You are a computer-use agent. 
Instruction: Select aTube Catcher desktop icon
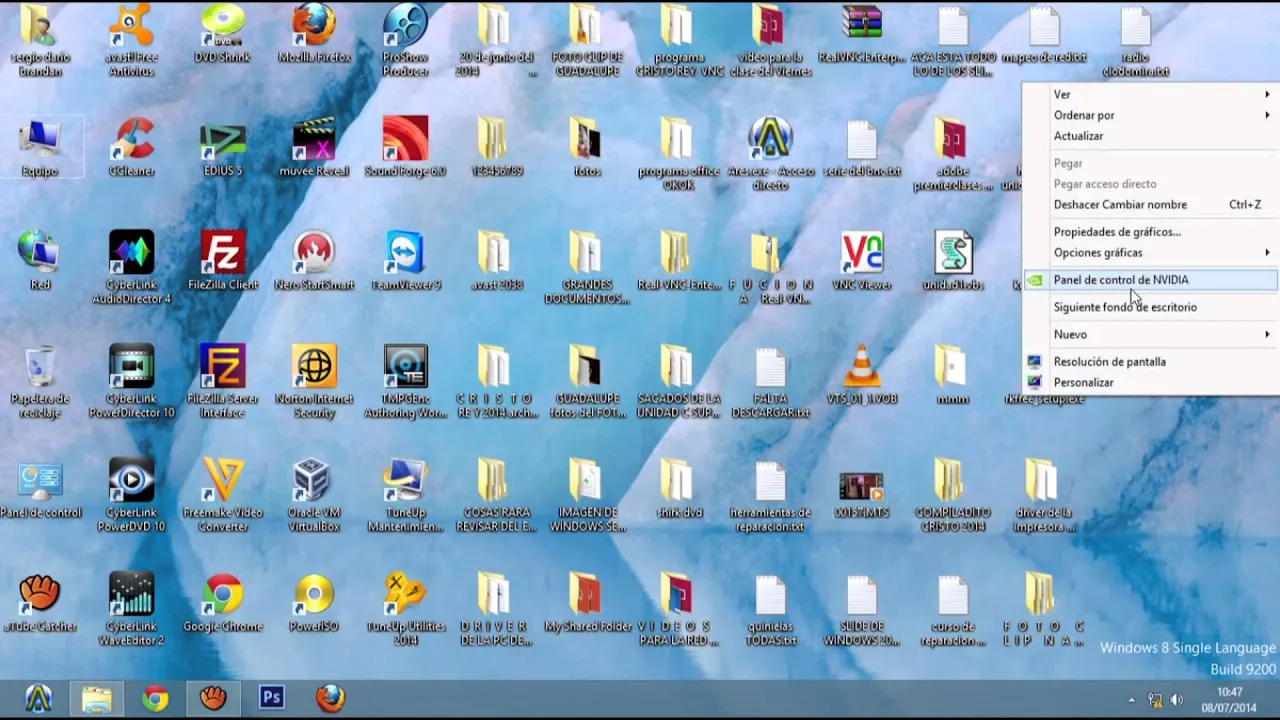point(40,603)
